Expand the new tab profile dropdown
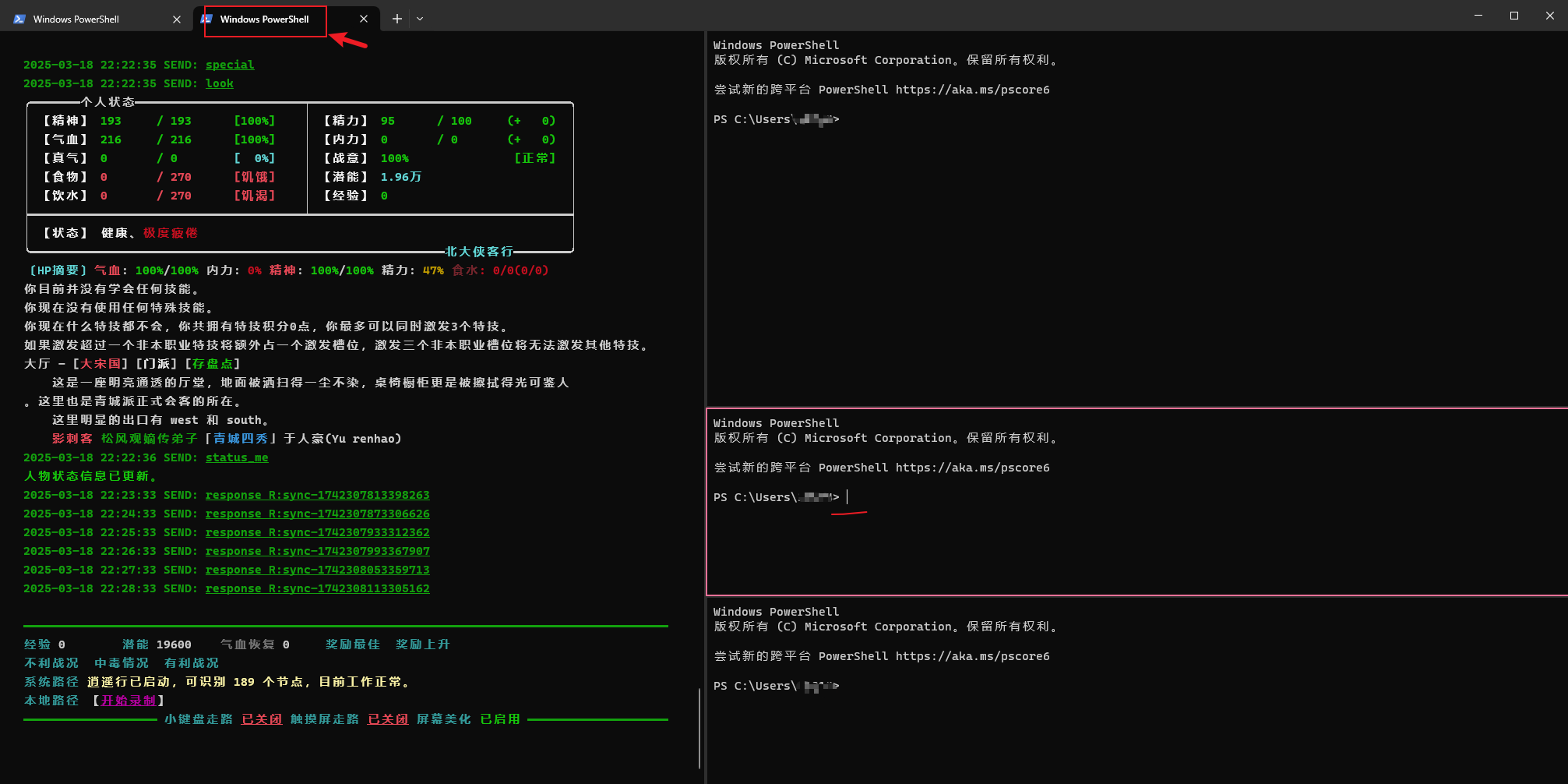Viewport: 1568px width, 784px height. 420,19
